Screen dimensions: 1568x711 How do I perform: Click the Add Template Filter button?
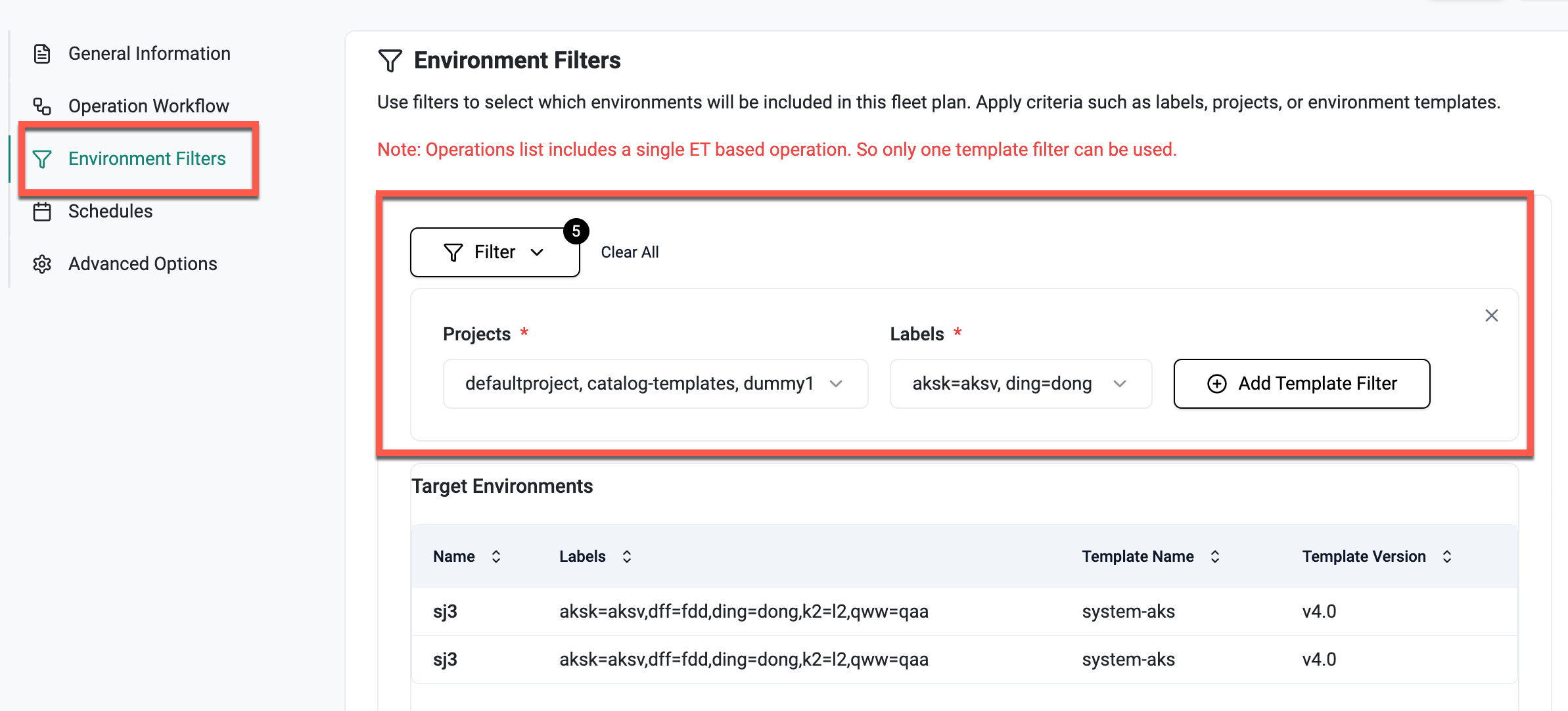click(1301, 384)
